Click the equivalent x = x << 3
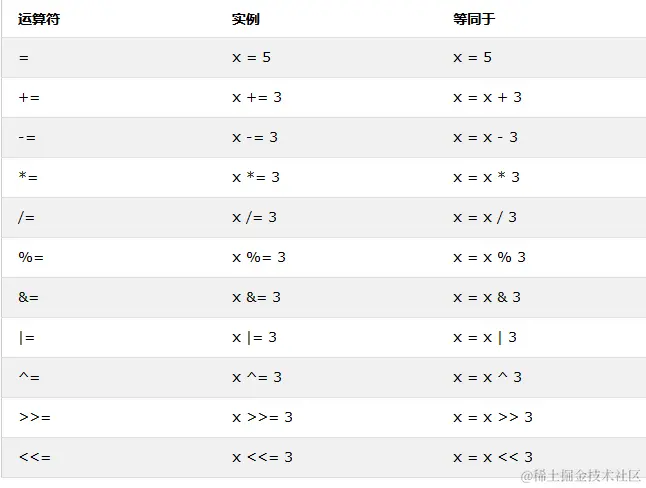Viewport: 646px width, 488px height. click(x=493, y=457)
